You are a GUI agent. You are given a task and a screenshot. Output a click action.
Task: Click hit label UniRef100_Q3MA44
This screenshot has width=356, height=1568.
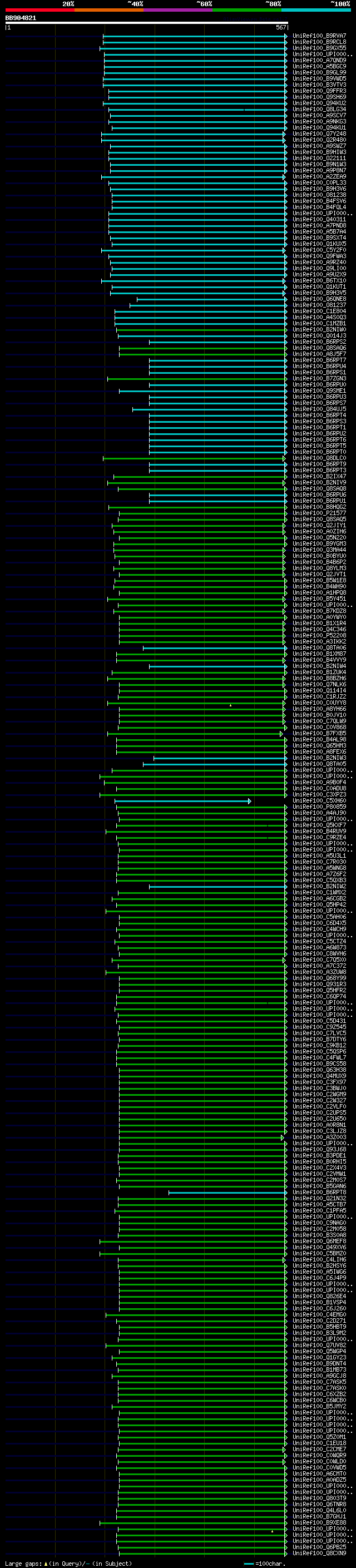pos(319,550)
